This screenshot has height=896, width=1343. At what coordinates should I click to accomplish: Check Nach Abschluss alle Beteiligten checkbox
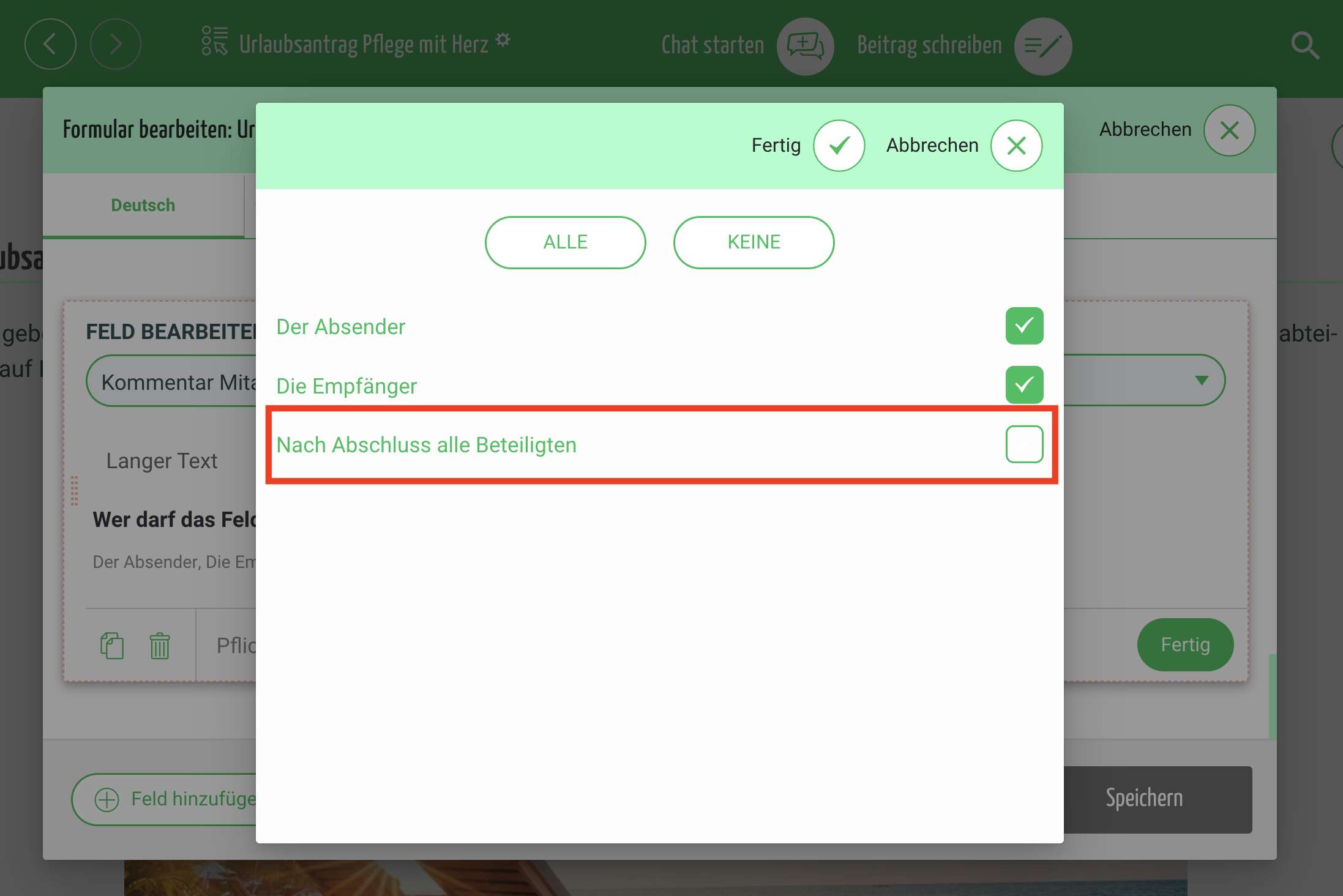click(x=1024, y=444)
